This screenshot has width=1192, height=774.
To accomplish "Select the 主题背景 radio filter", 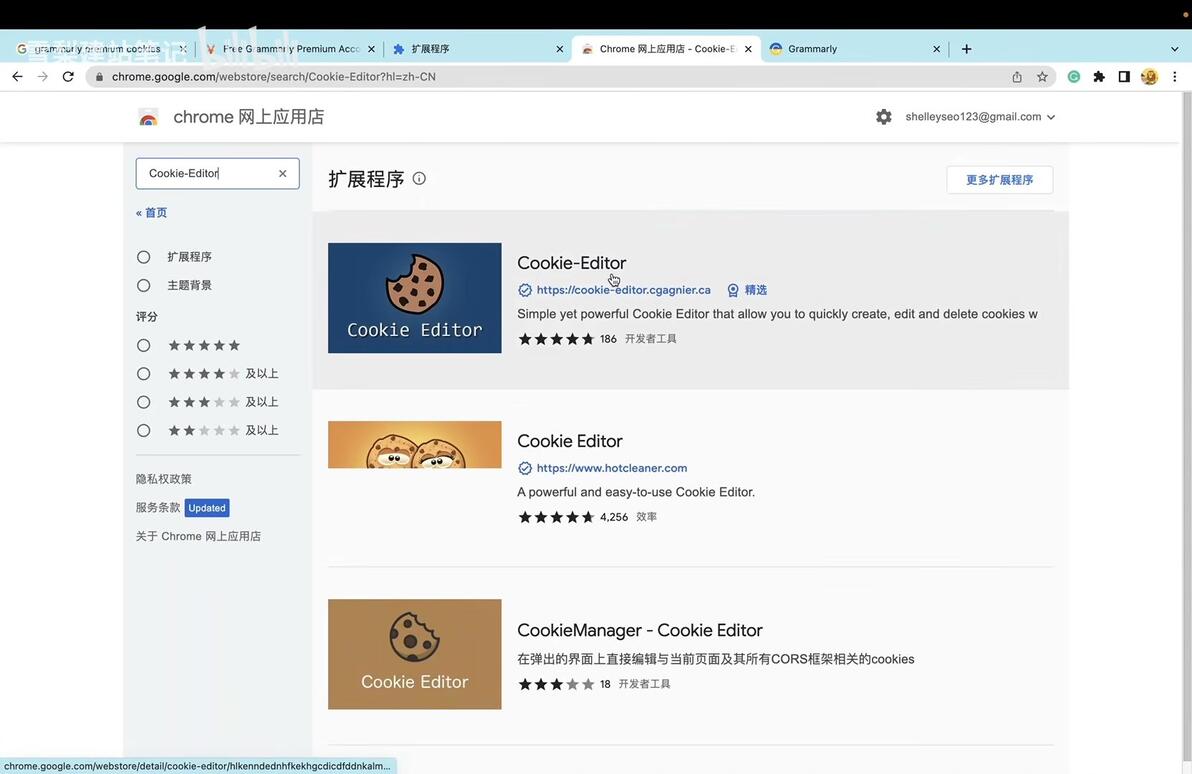I will (x=144, y=285).
